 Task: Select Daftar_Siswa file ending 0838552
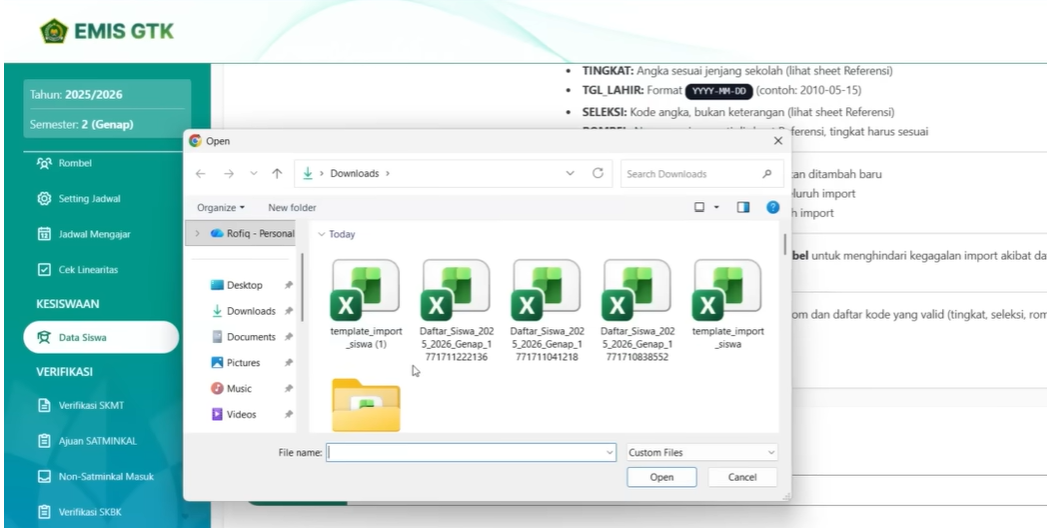(638, 310)
